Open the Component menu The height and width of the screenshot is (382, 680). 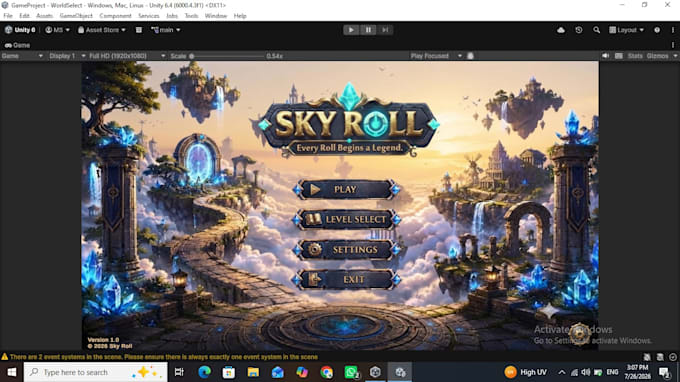click(115, 16)
